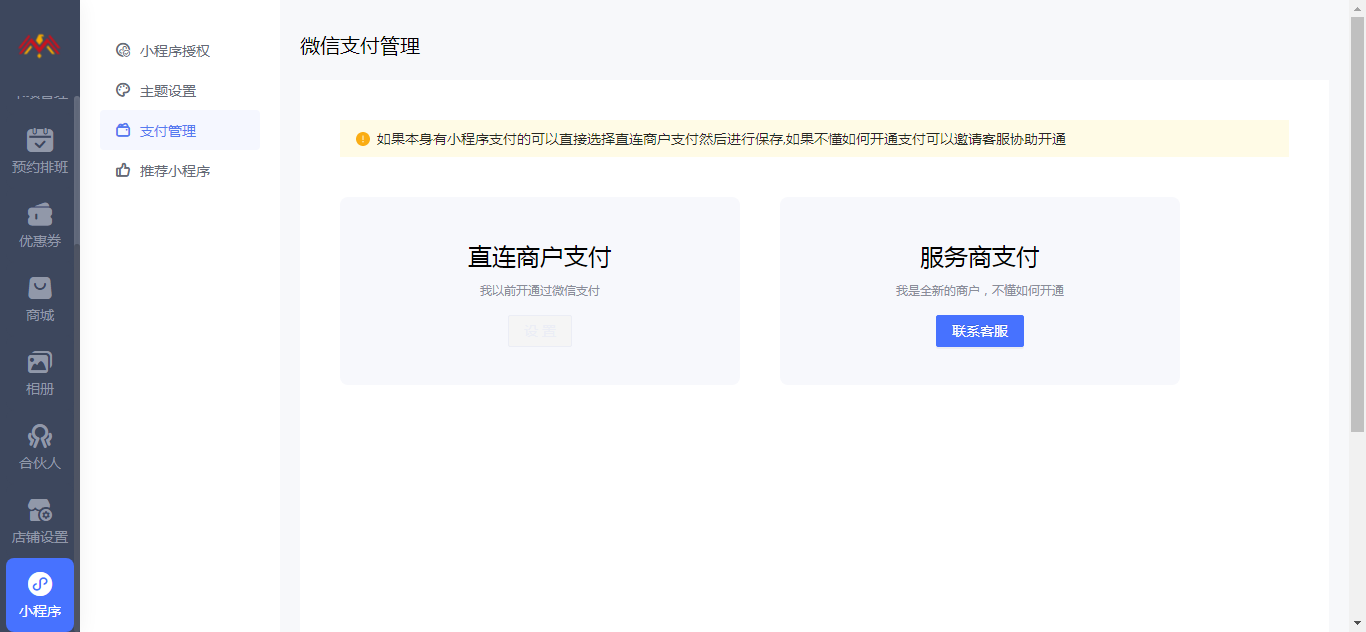
Task: Select the 小程序 mini program icon
Action: coord(40,584)
